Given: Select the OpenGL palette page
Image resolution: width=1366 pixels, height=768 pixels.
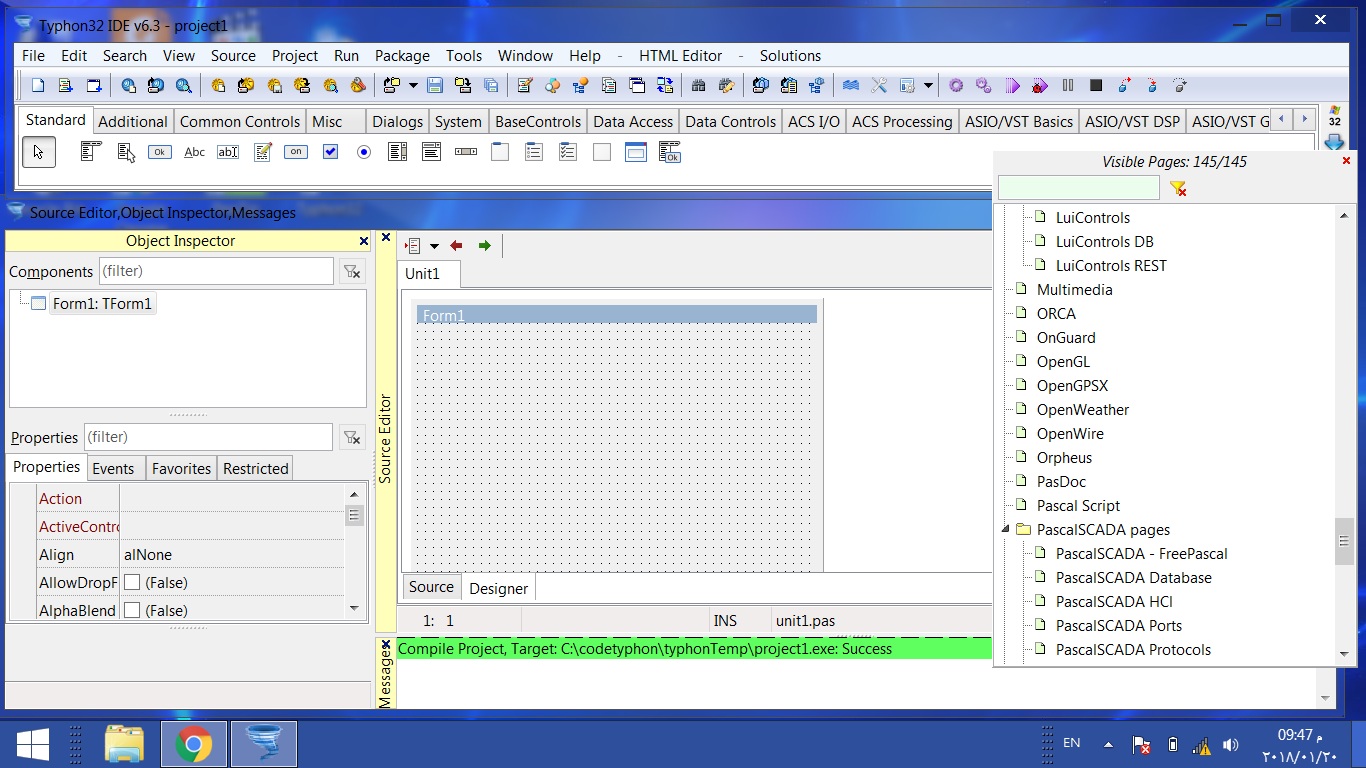Looking at the screenshot, I should (1063, 362).
